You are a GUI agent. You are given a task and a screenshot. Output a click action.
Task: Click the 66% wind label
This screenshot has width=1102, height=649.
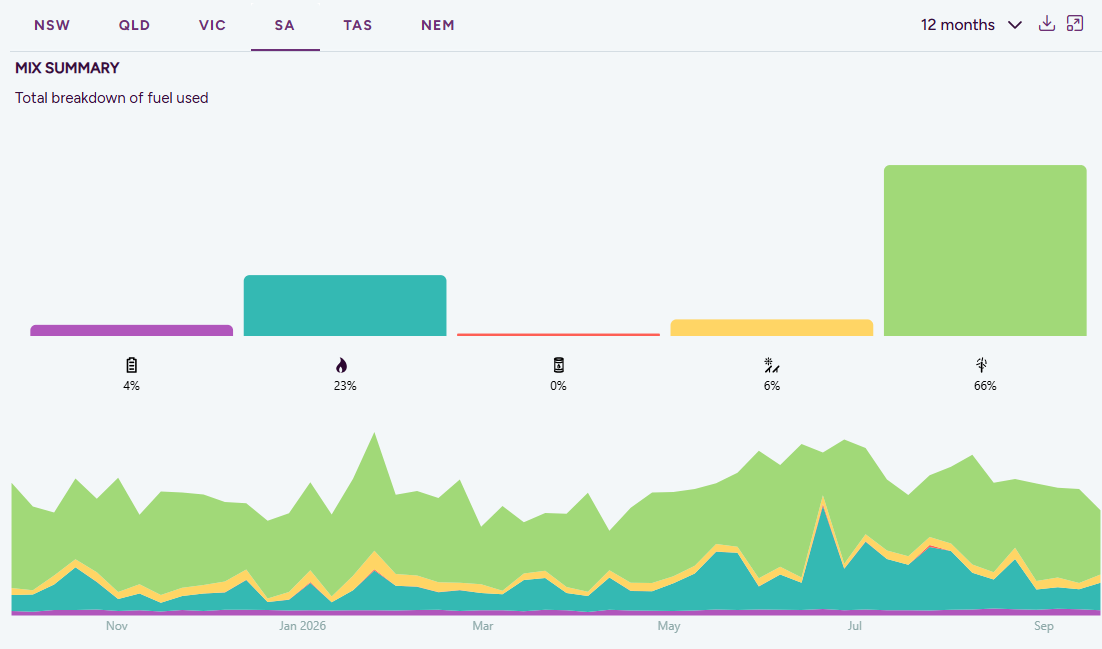click(x=985, y=386)
